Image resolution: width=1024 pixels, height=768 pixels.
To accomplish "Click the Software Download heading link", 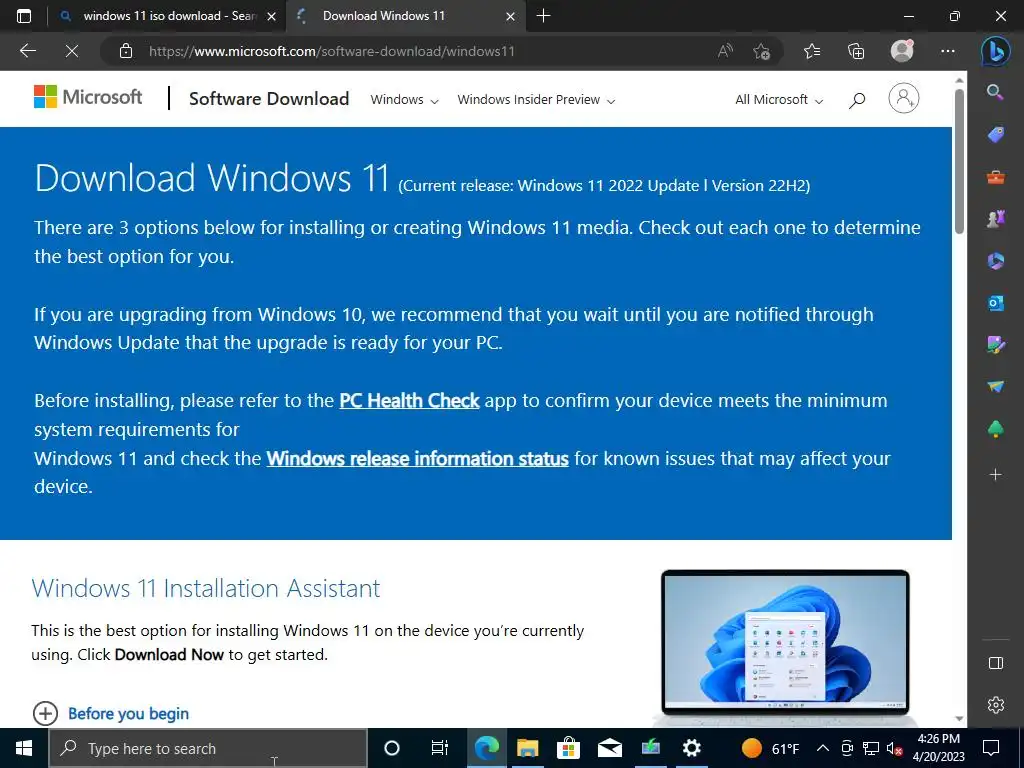I will tap(269, 99).
